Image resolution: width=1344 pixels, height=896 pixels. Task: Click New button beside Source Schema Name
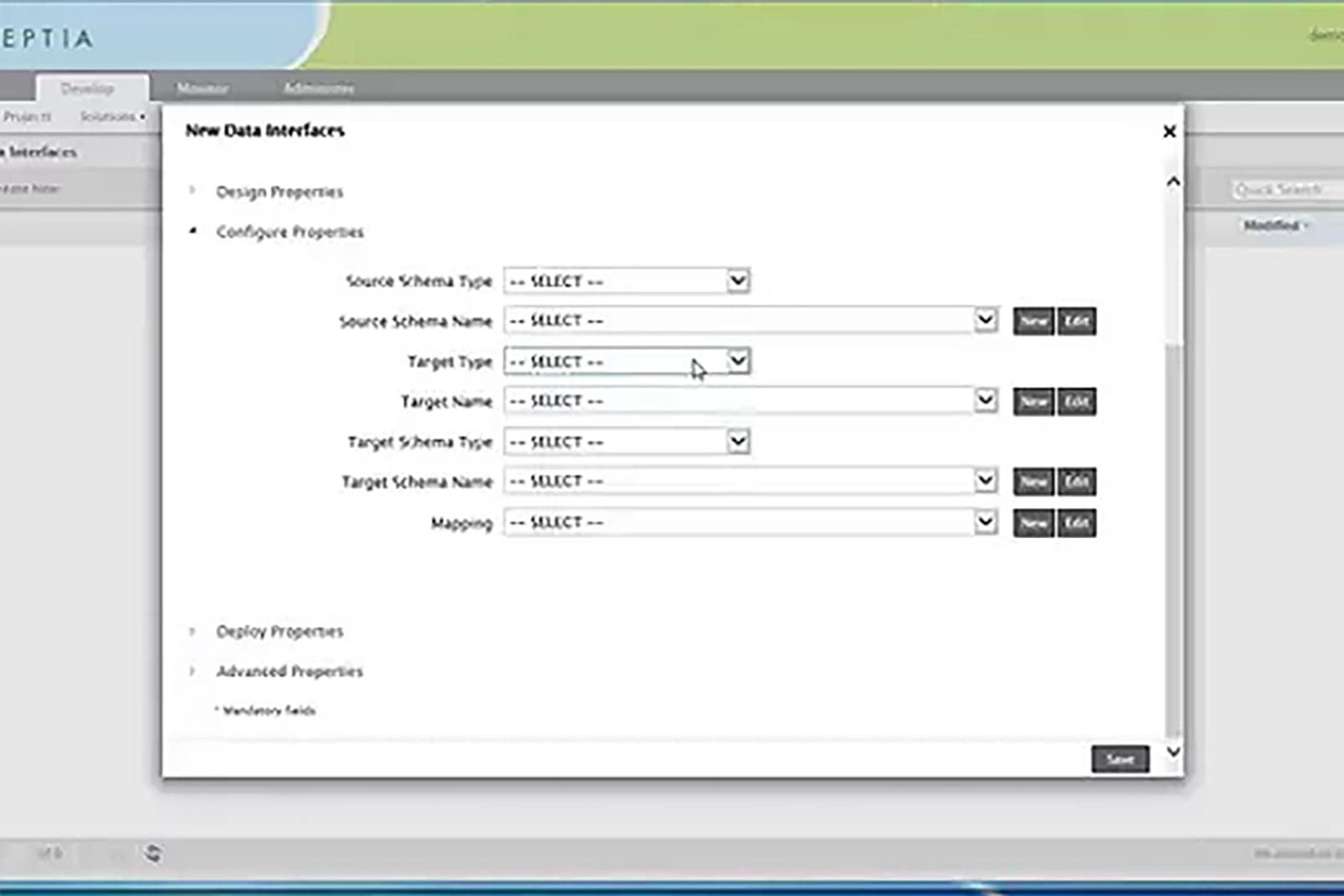(1033, 321)
